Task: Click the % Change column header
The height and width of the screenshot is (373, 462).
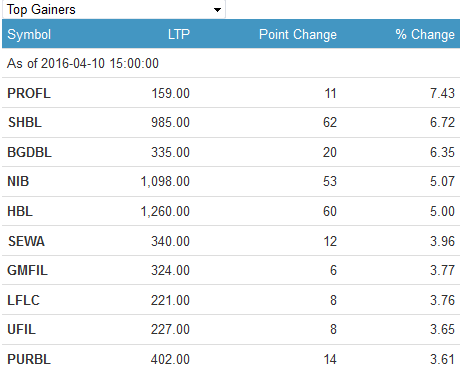Action: (425, 34)
